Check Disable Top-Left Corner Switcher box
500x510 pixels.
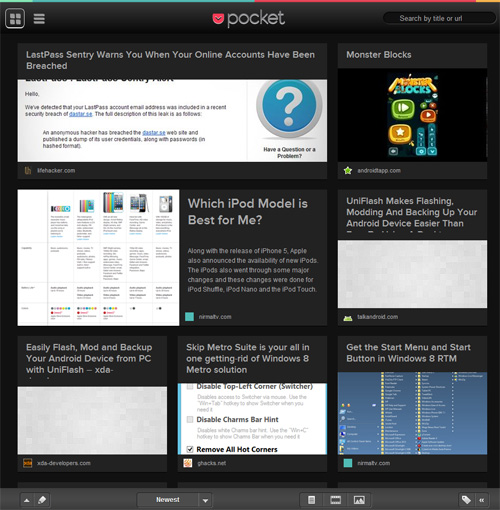[x=190, y=386]
